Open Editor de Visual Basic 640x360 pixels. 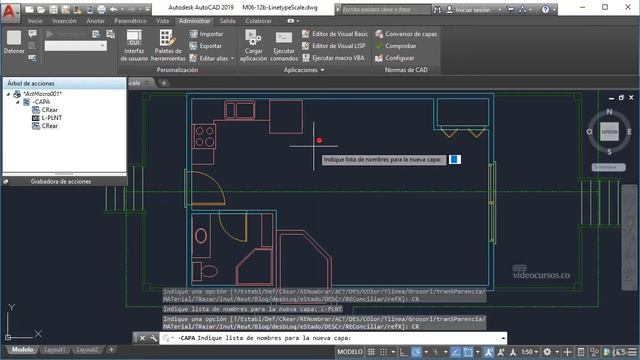coord(335,34)
